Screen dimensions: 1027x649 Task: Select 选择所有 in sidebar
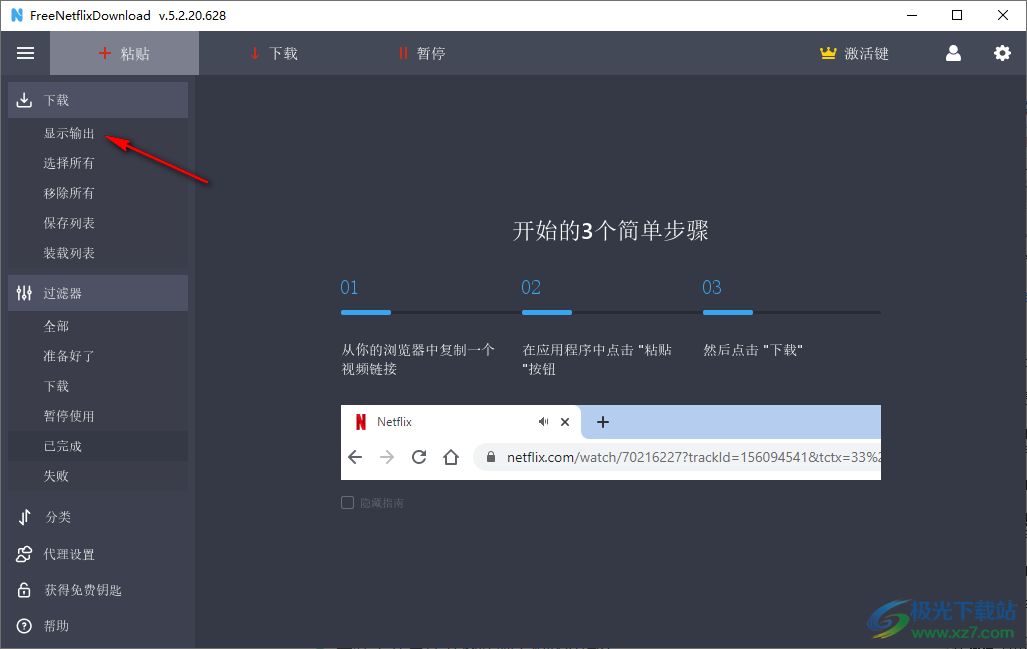69,163
